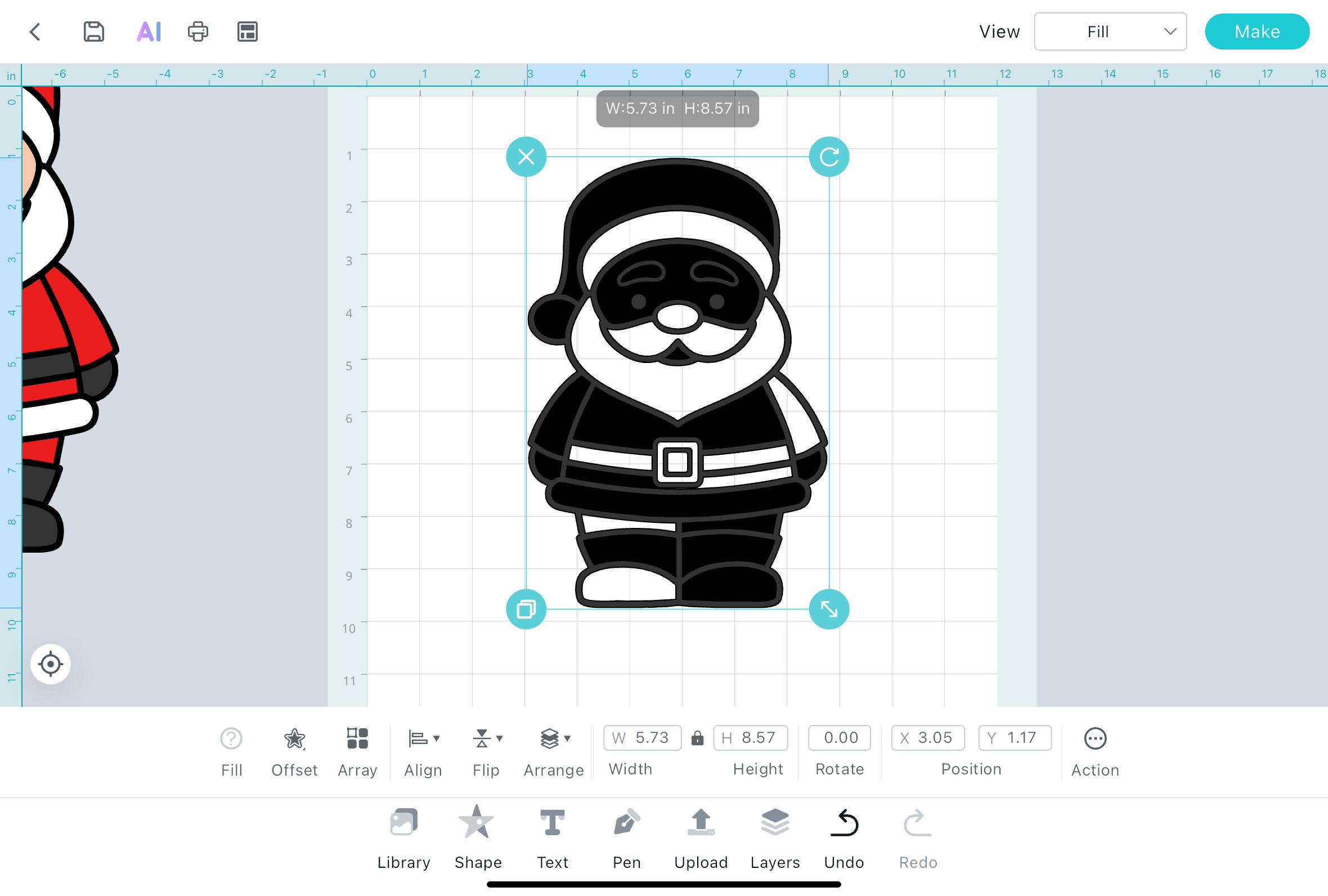
Task: Click the duplicate handle on selection
Action: click(526, 609)
